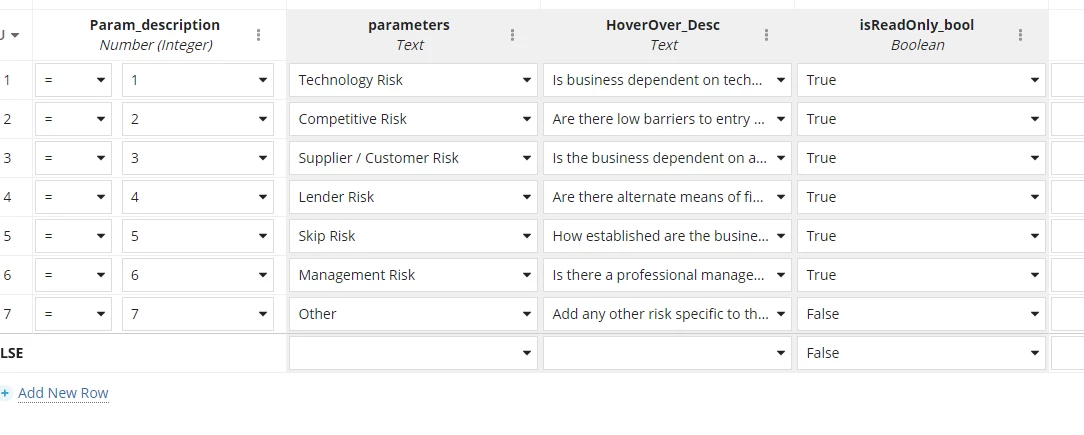Click the sort arrow in the first column header
The height and width of the screenshot is (435, 1084).
pyautogui.click(x=15, y=35)
